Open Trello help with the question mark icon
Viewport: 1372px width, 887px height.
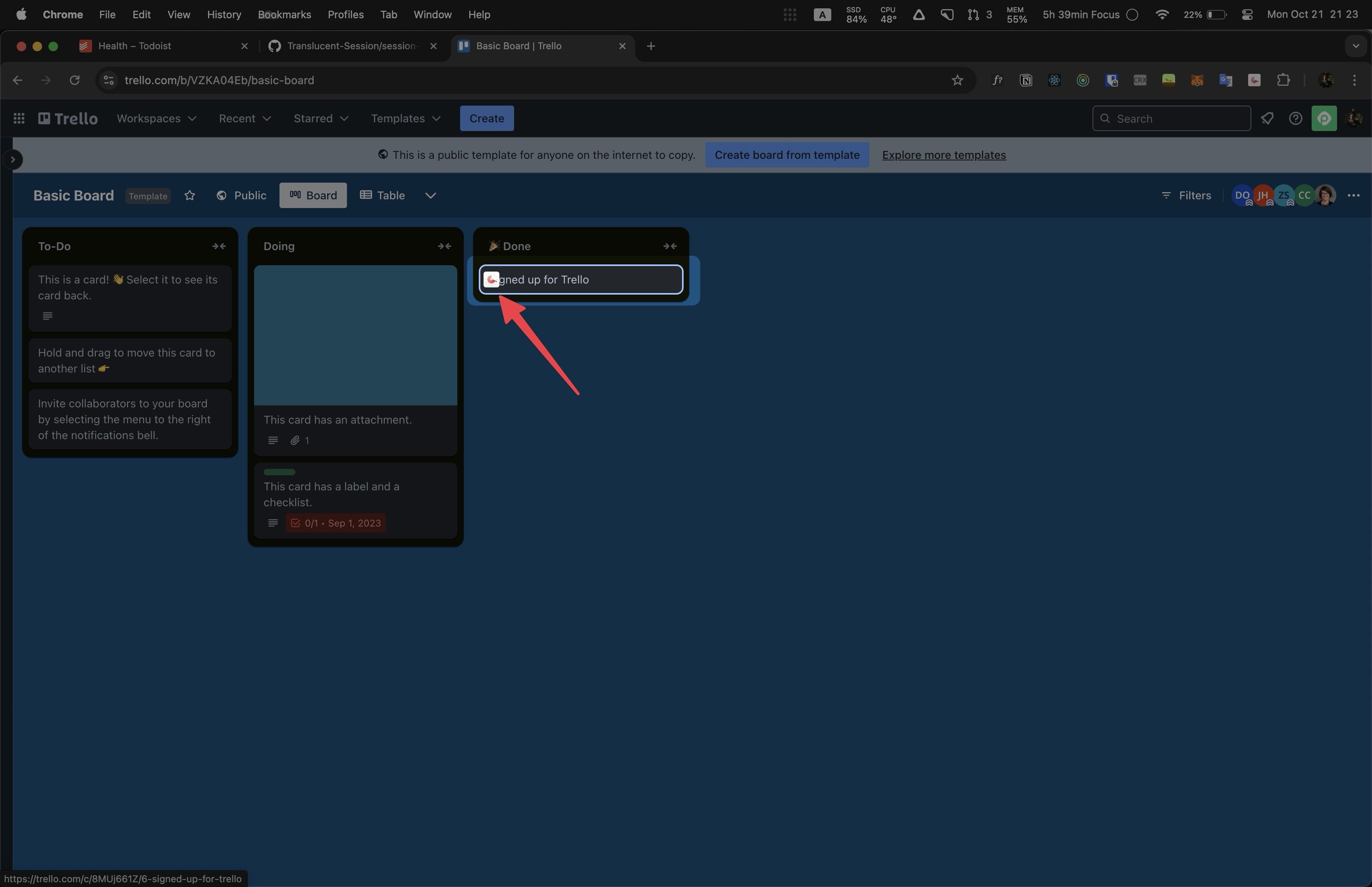(1296, 118)
